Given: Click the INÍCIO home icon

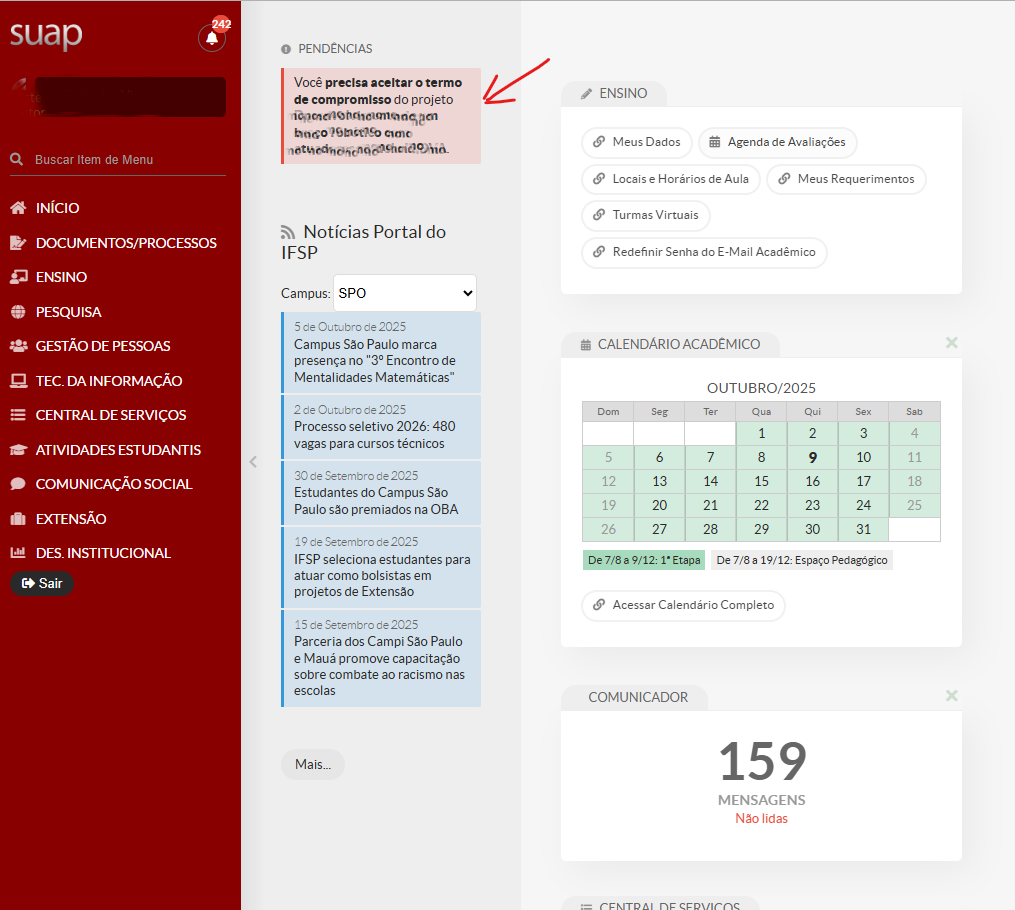Looking at the screenshot, I should click(x=18, y=208).
